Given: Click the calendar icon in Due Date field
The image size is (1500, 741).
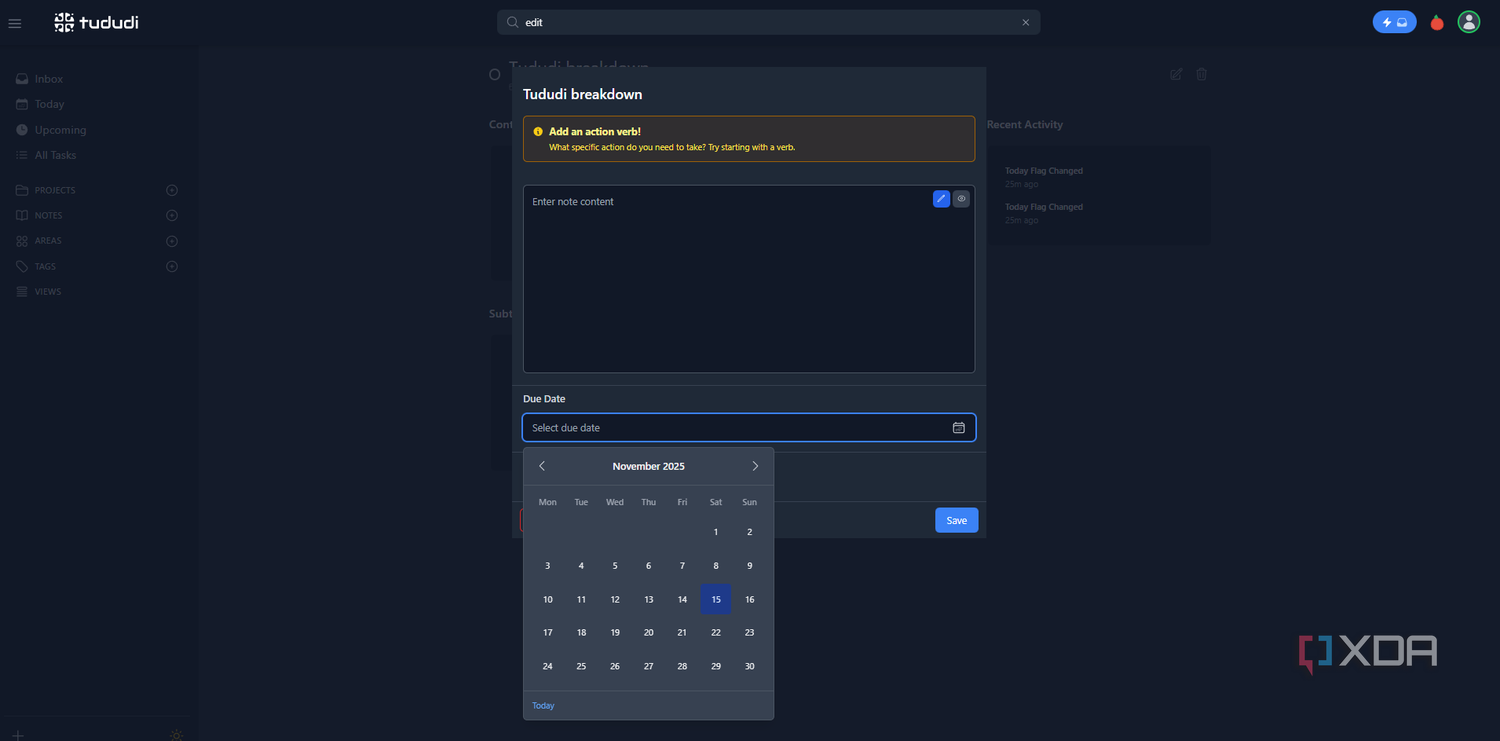Looking at the screenshot, I should [959, 428].
